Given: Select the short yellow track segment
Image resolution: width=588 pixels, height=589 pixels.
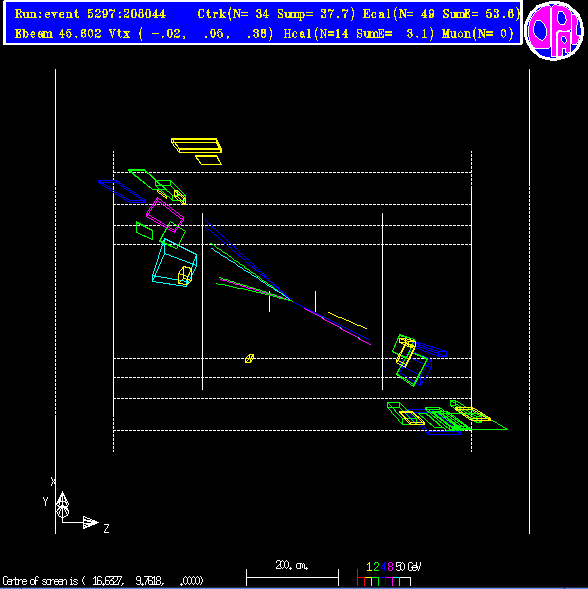Looking at the screenshot, I should 347,320.
